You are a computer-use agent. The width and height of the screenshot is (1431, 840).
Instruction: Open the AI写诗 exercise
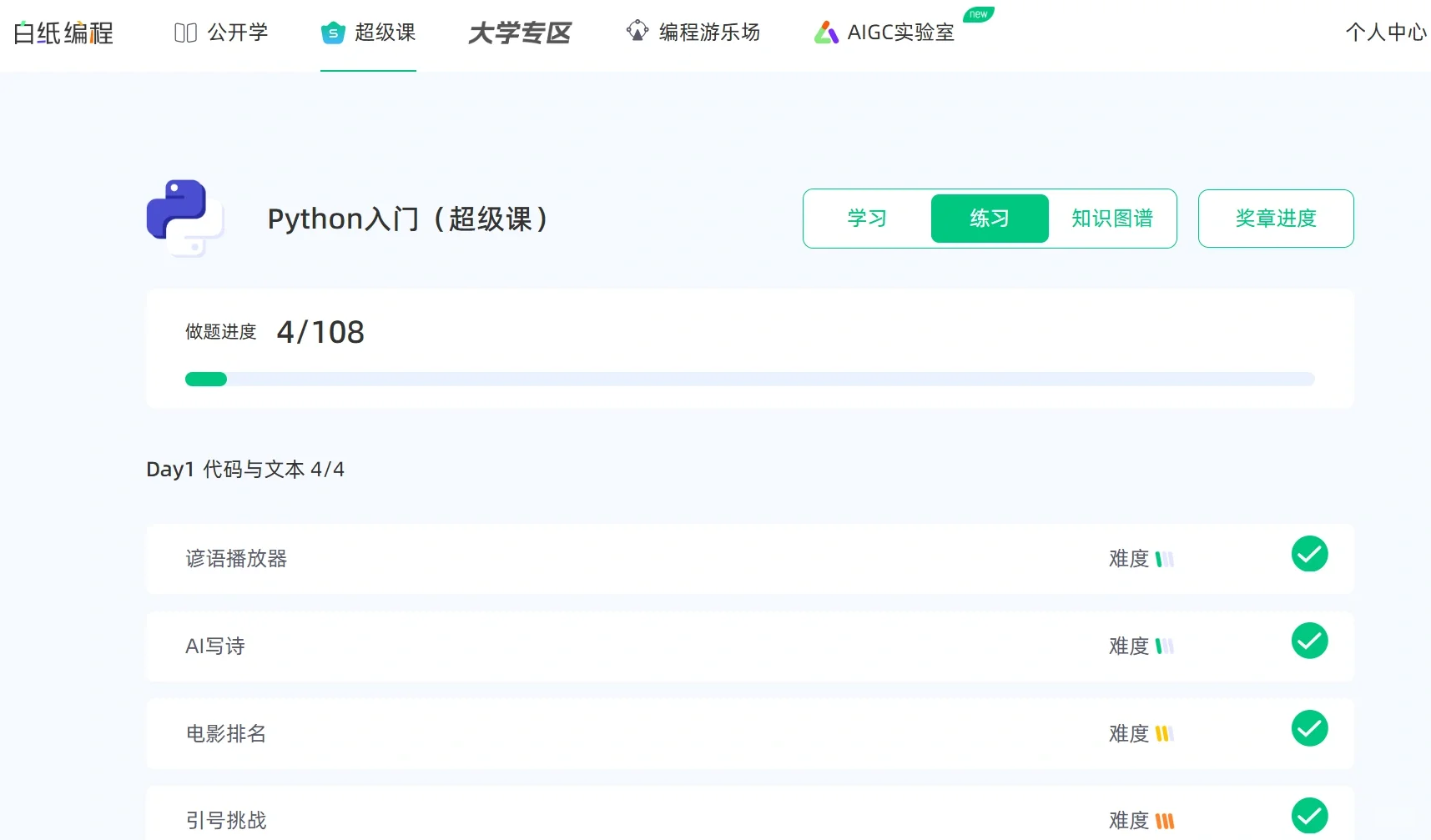point(750,646)
